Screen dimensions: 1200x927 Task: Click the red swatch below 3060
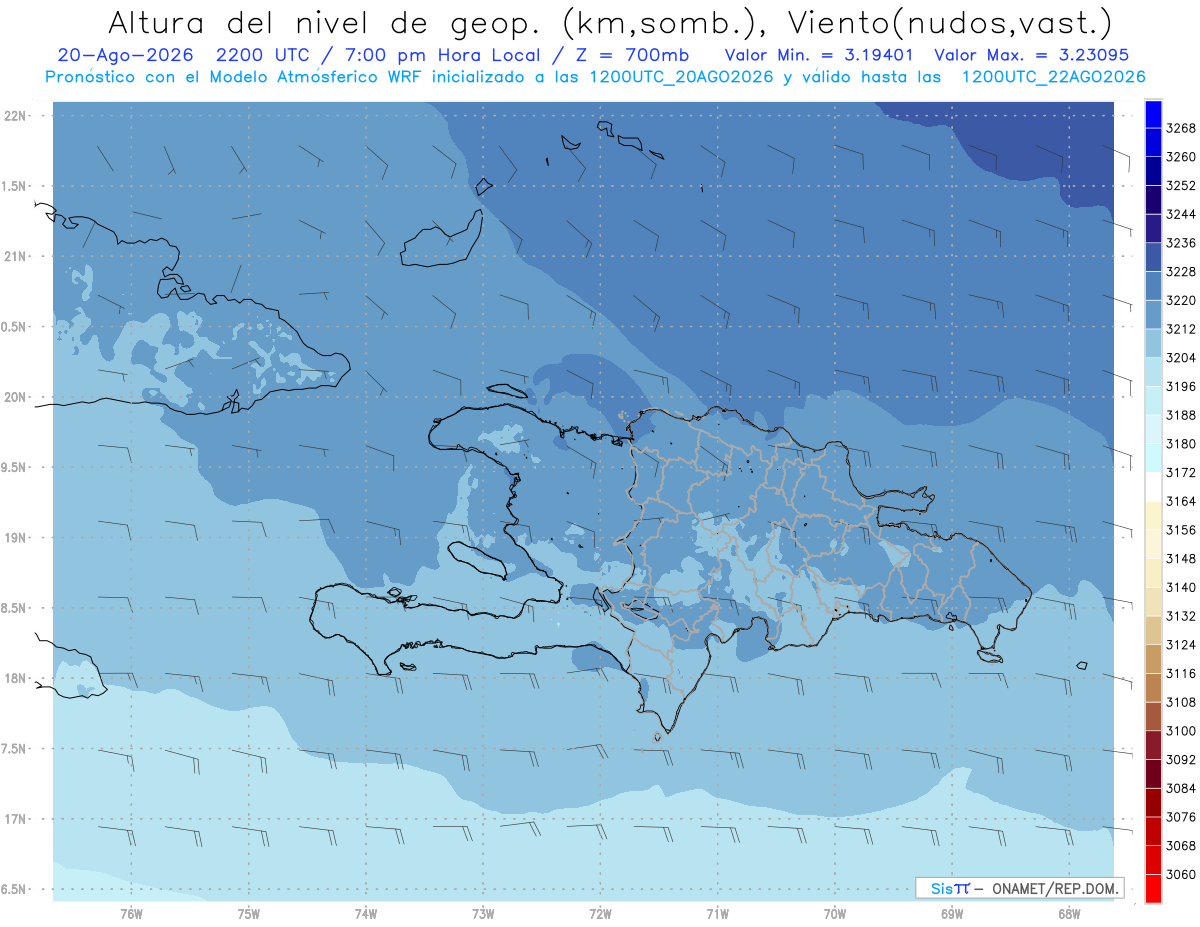tap(1153, 889)
